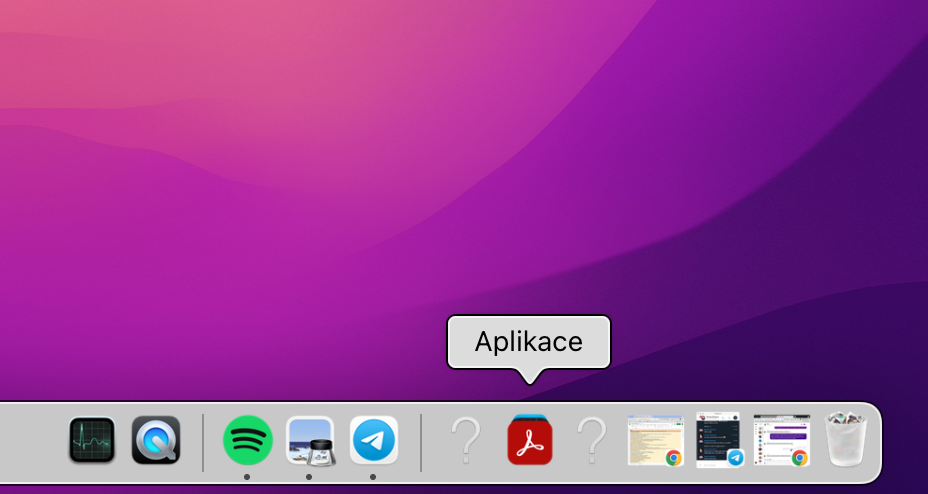Screen dimensions: 928x494
Task: Restore the minimized Chrome window with purple chat
Action: [782, 440]
